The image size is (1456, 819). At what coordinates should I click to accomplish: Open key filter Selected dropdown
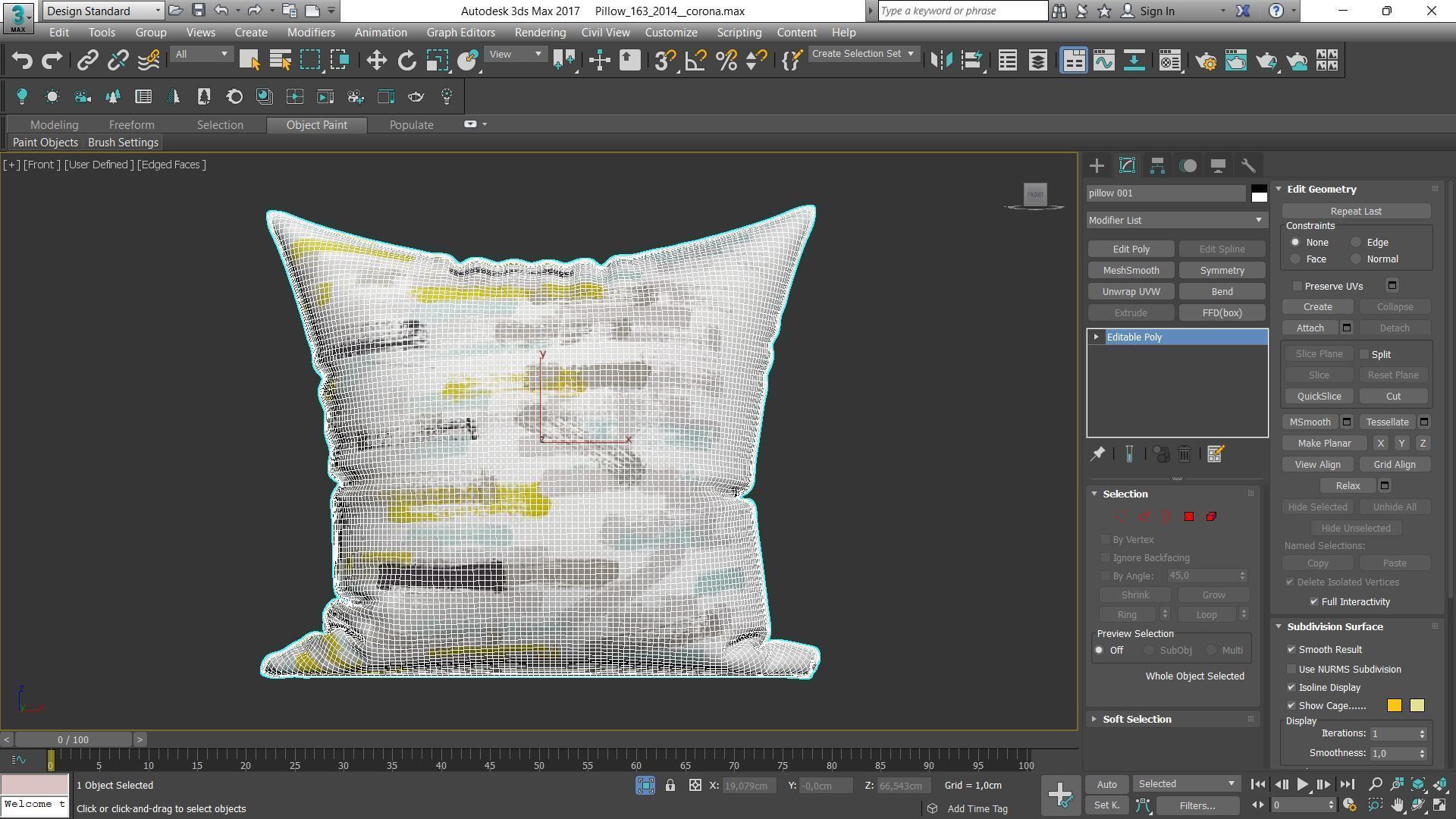(x=1186, y=784)
